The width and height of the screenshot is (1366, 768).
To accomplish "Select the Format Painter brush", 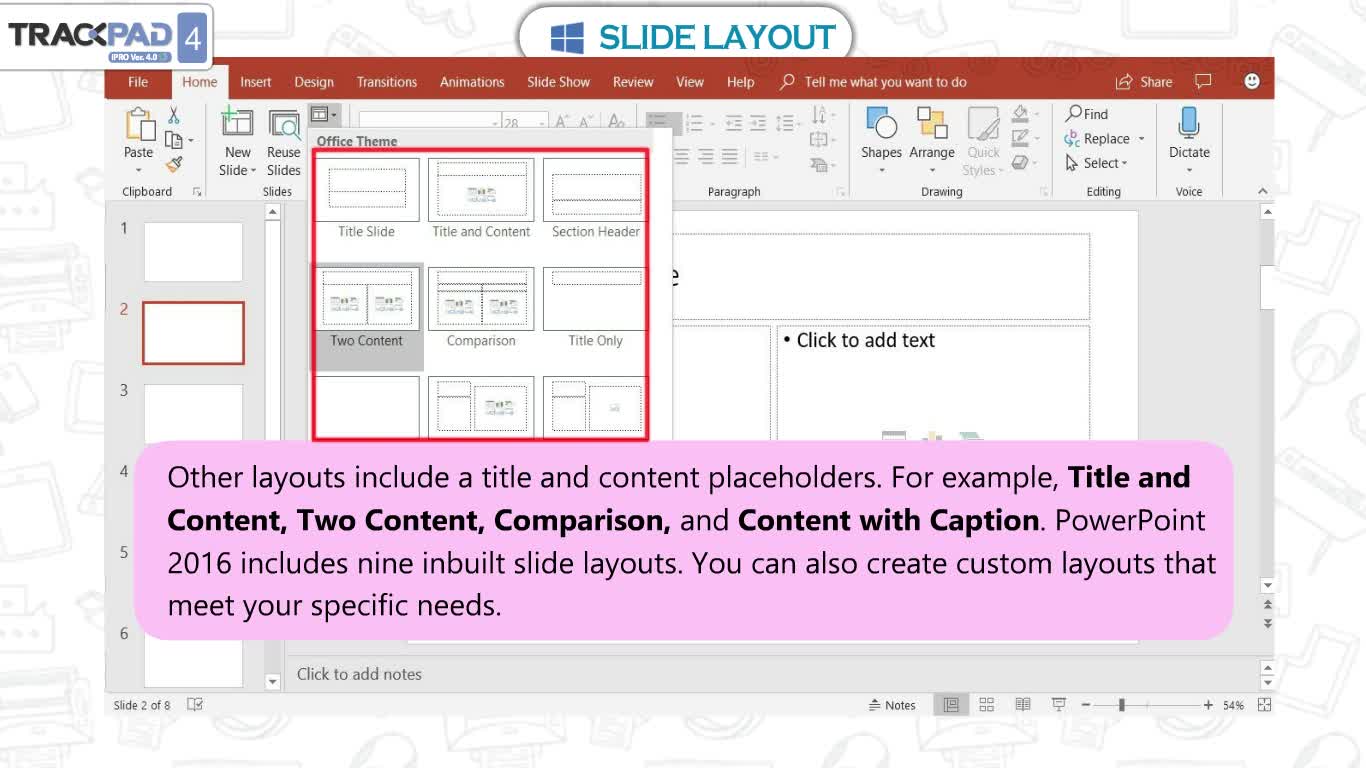I will (174, 164).
